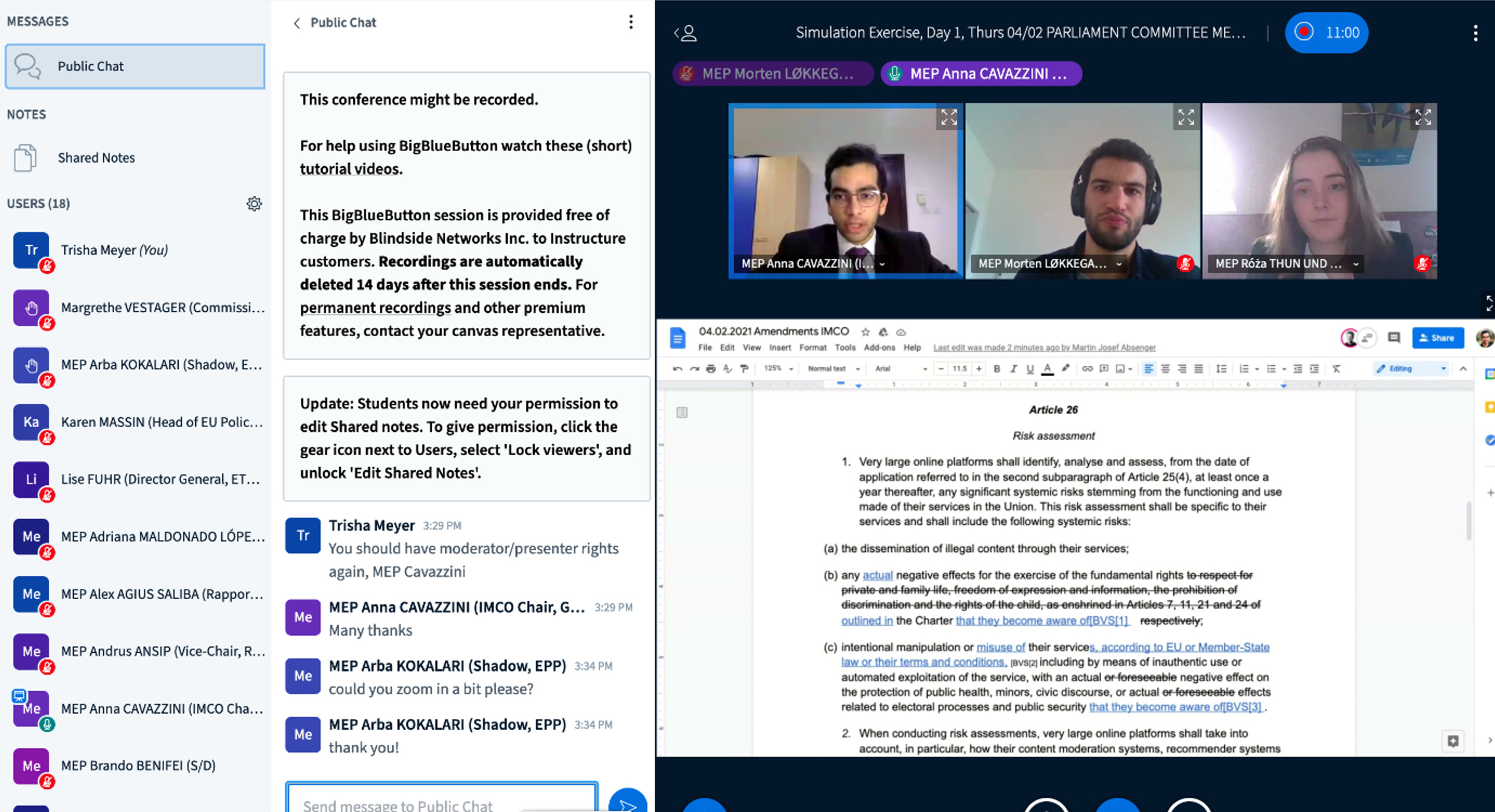Click the Google Docs comment history icon
Screen dimensions: 1495x812
1394,338
